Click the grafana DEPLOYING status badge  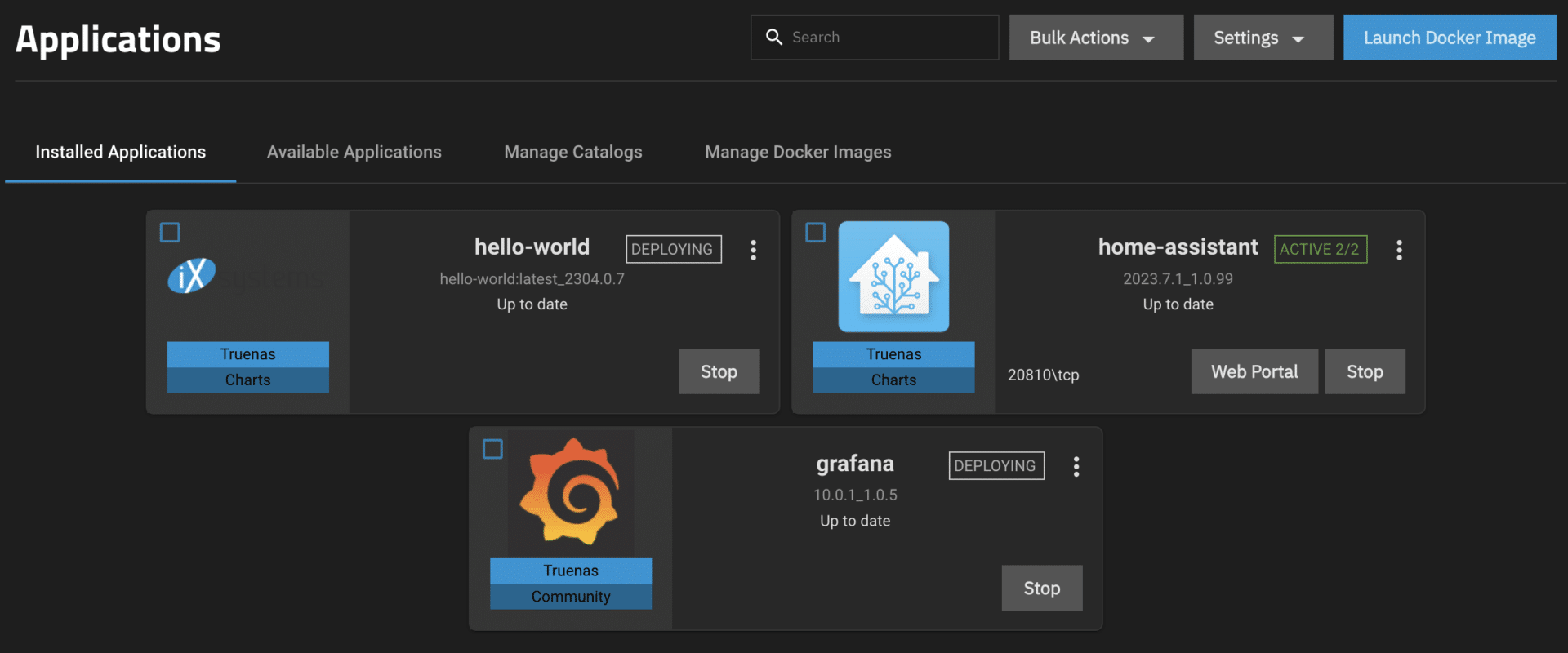click(996, 465)
